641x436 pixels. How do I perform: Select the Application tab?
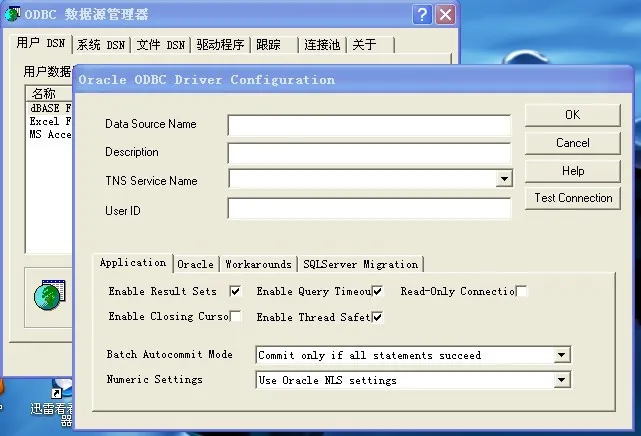133,263
